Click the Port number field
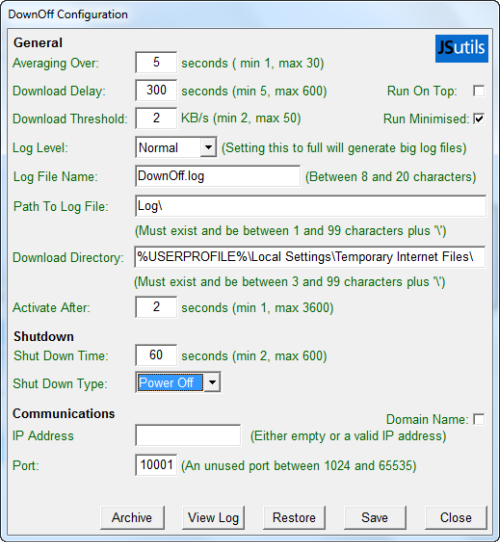Screen dimensions: 500x542 [156, 465]
